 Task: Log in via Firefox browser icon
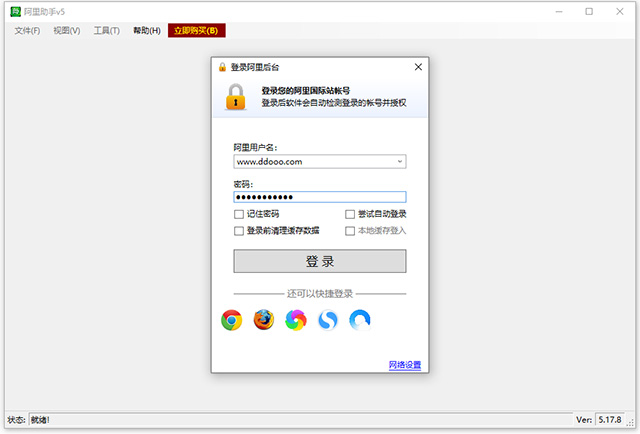coord(264,320)
